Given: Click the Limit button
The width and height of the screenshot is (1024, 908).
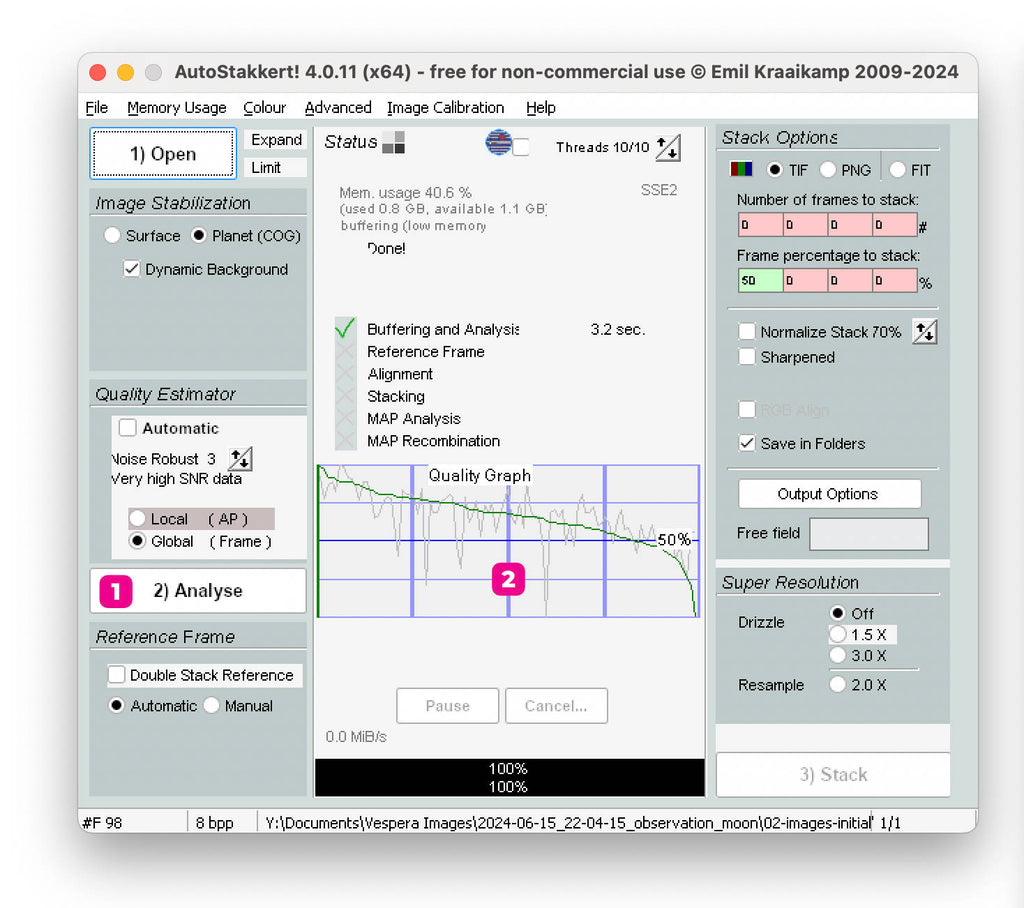Looking at the screenshot, I should 276,167.
